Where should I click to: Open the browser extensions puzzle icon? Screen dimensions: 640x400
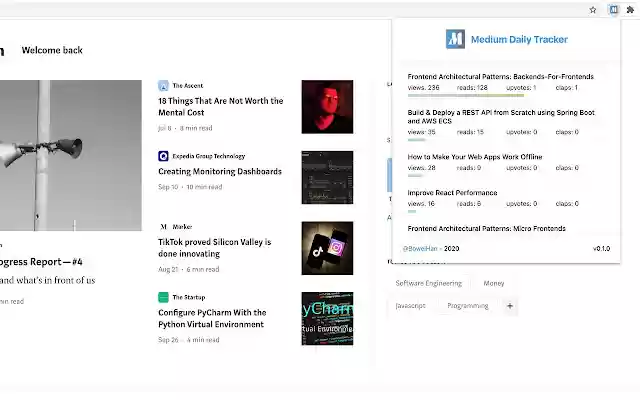630,10
